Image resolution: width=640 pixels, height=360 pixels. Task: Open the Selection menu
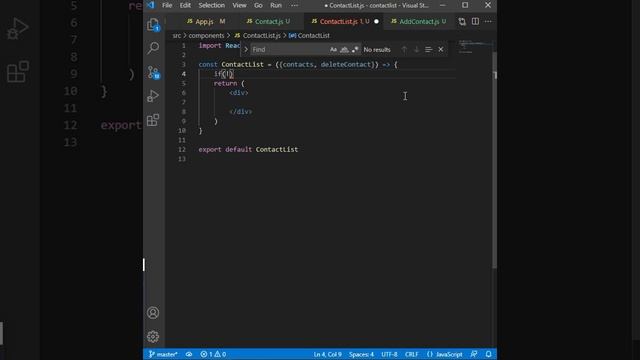pos(211,5)
